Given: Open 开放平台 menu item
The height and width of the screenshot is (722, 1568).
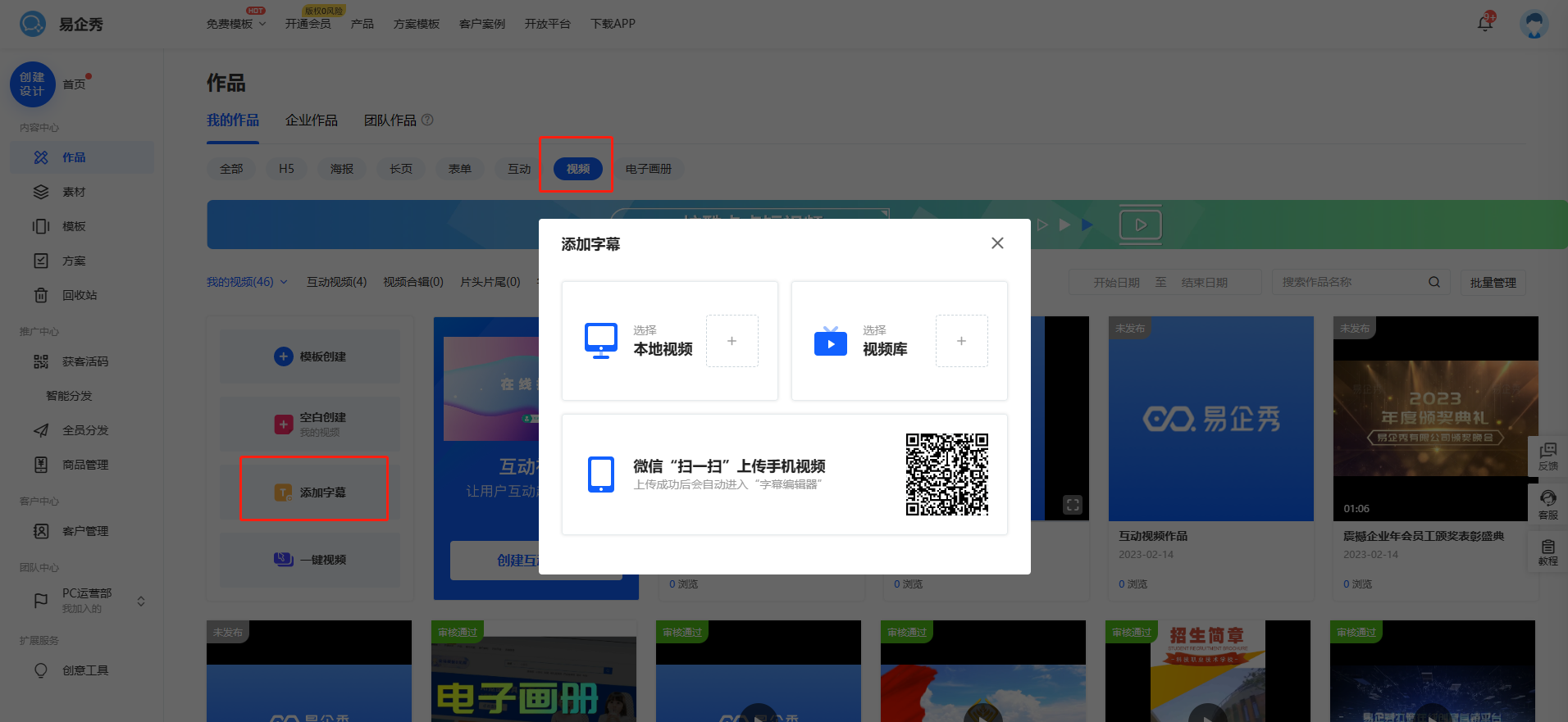Looking at the screenshot, I should 548,24.
